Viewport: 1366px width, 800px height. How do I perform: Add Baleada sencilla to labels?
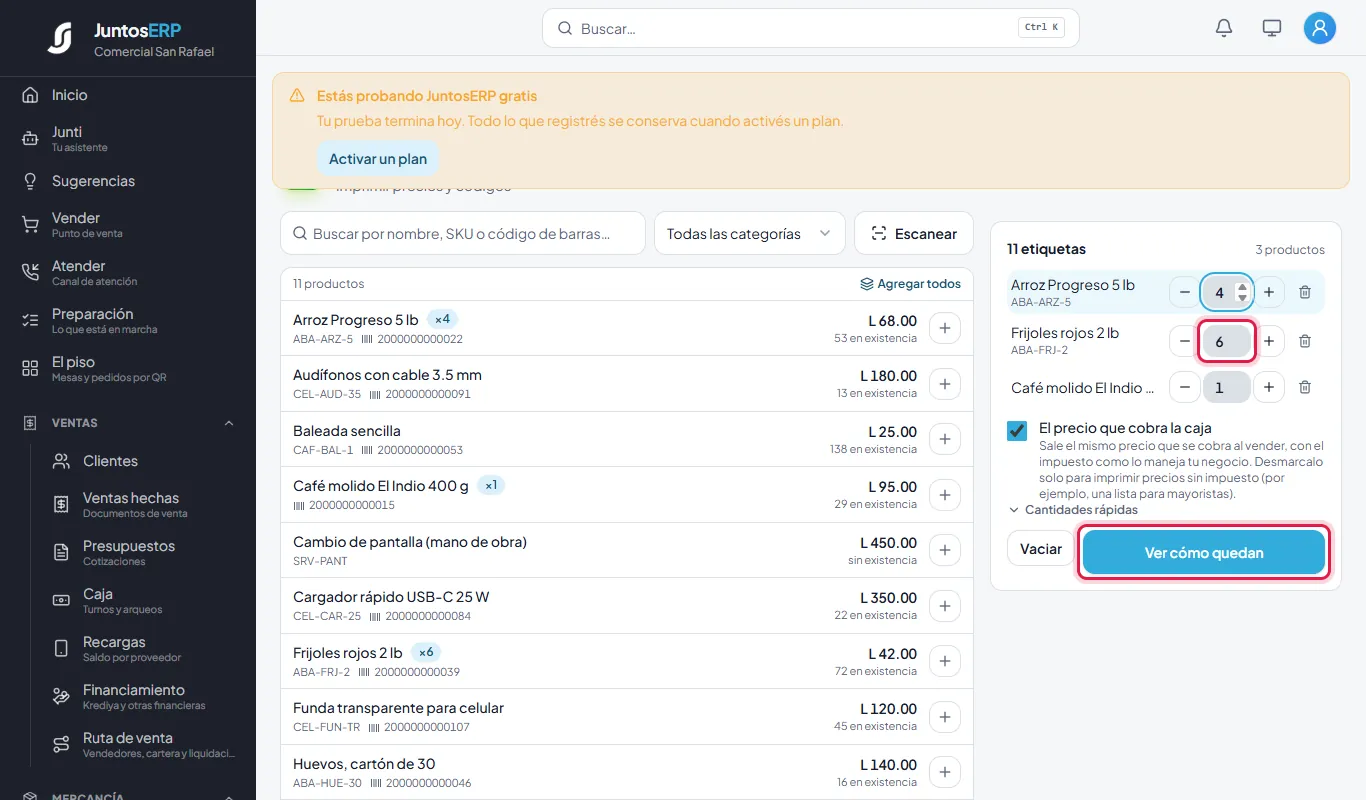coord(945,439)
